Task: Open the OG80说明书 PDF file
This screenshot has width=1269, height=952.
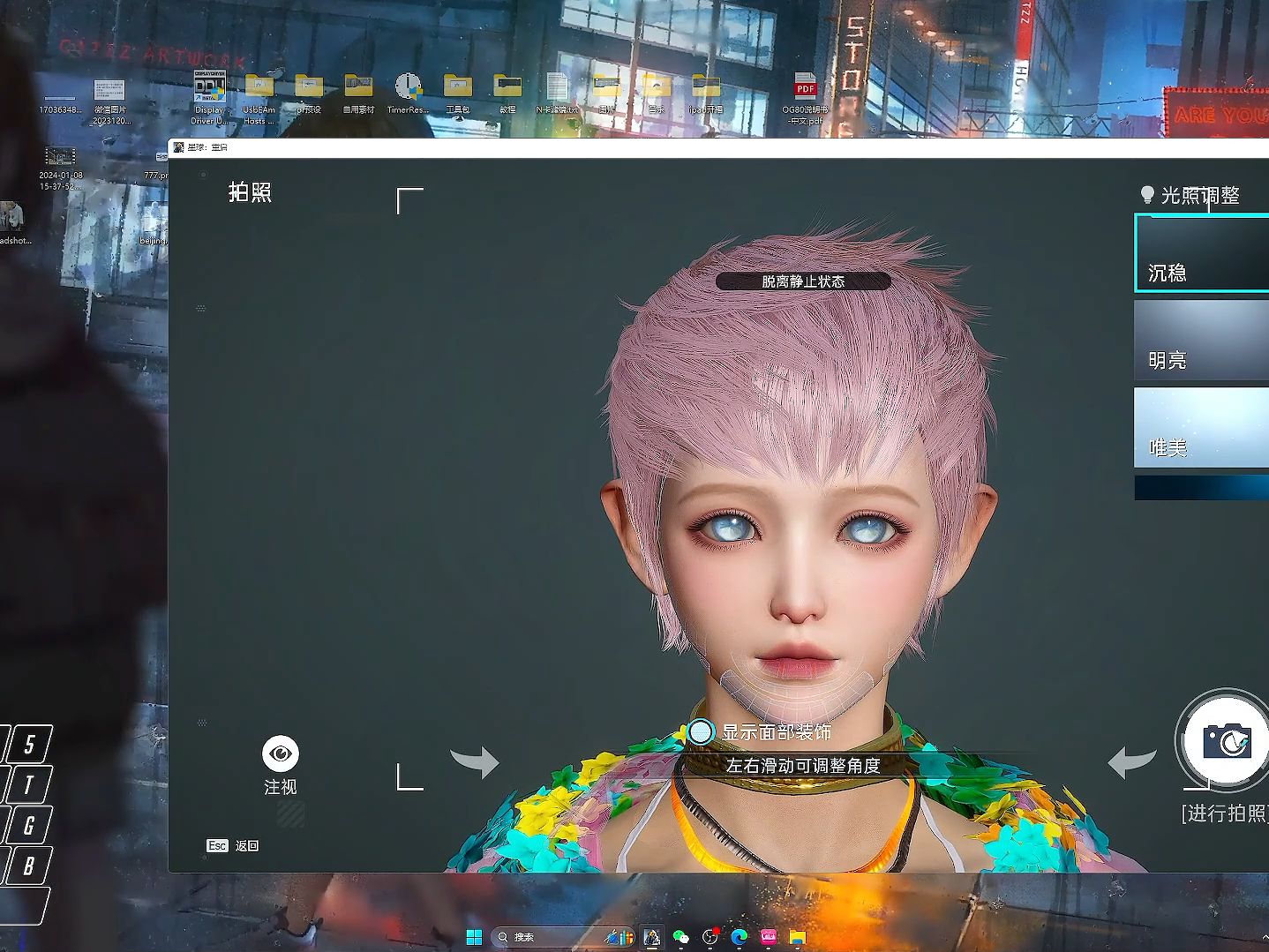Action: (x=805, y=97)
